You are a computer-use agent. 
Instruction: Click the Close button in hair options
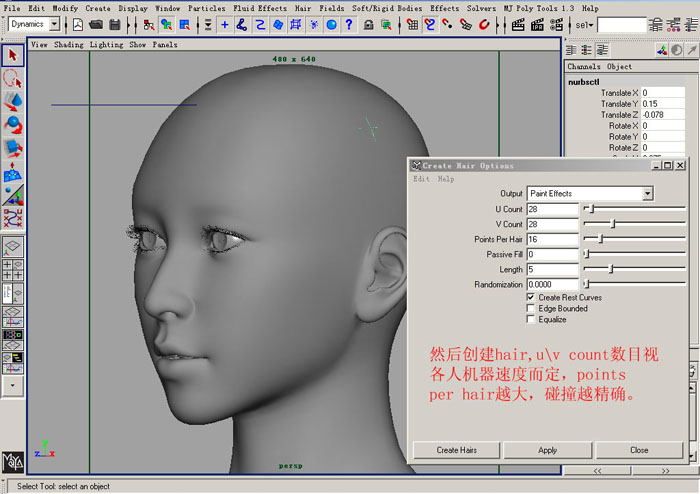pyautogui.click(x=639, y=450)
